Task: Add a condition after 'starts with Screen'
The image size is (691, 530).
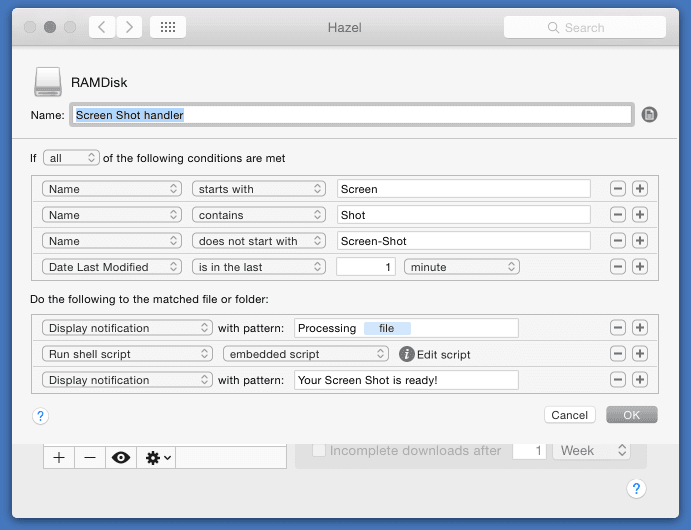Action: coord(640,189)
